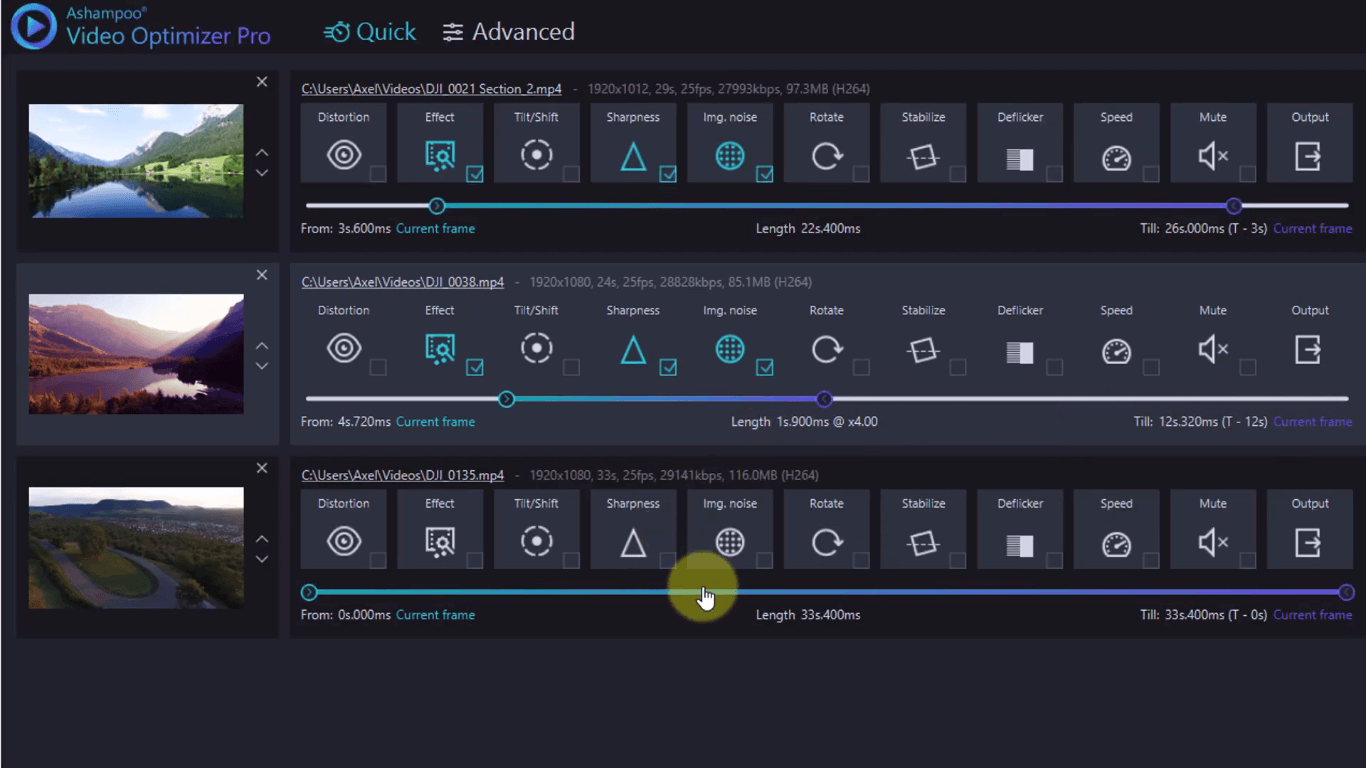Disable Sharpness checkbox for DJI_0038.mp4
The height and width of the screenshot is (768, 1366).
pos(668,367)
